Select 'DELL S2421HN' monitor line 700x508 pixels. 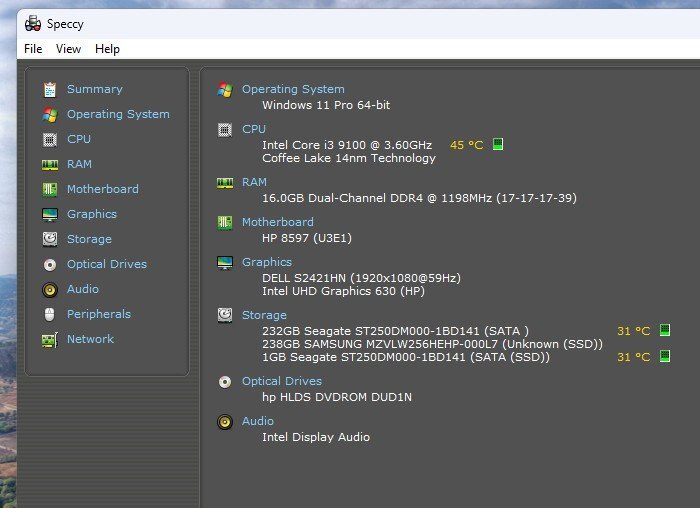(x=361, y=278)
